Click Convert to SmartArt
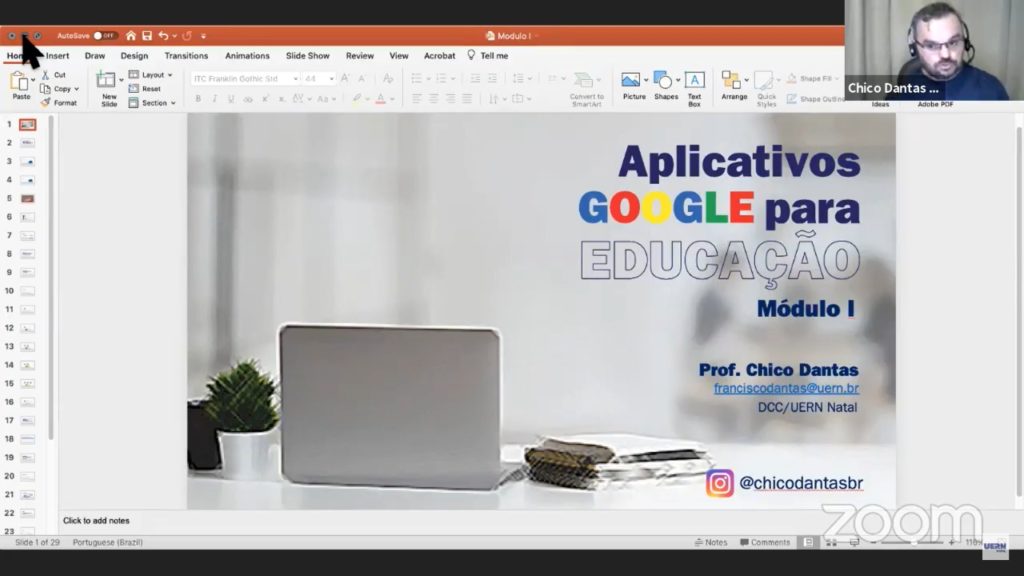1024x576 pixels. point(586,89)
